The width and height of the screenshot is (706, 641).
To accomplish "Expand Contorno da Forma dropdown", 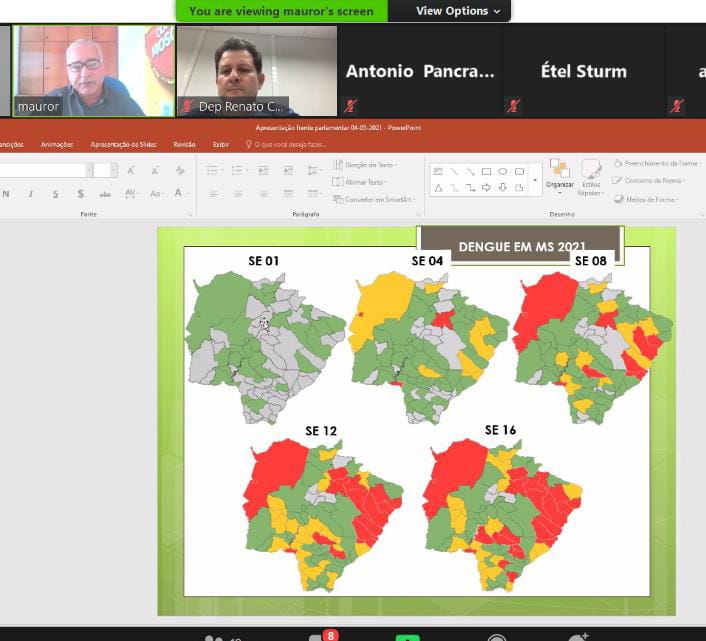I will 654,181.
